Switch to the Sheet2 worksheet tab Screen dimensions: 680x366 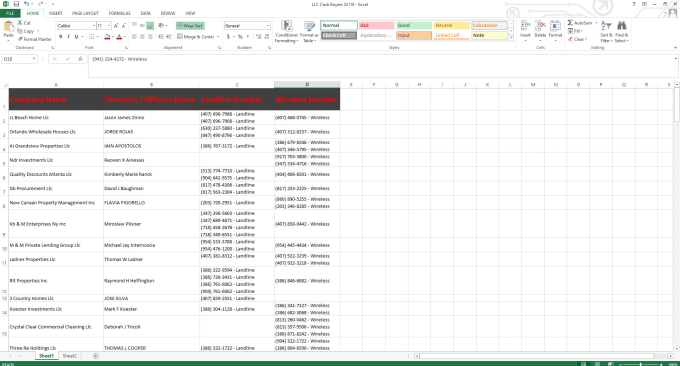[69, 356]
